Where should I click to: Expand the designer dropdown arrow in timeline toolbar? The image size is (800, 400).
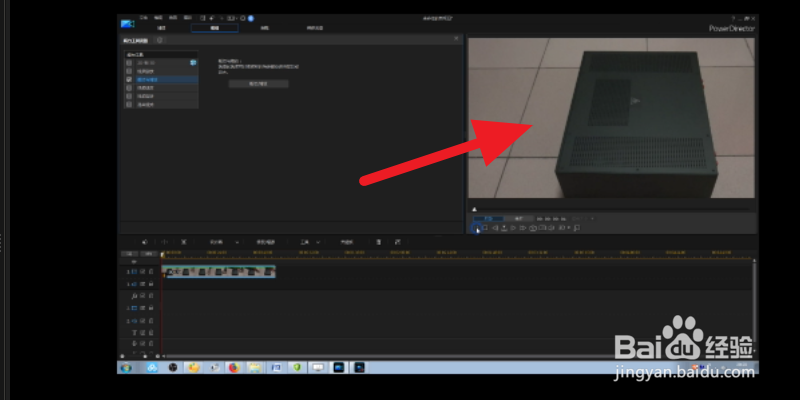coord(237,242)
